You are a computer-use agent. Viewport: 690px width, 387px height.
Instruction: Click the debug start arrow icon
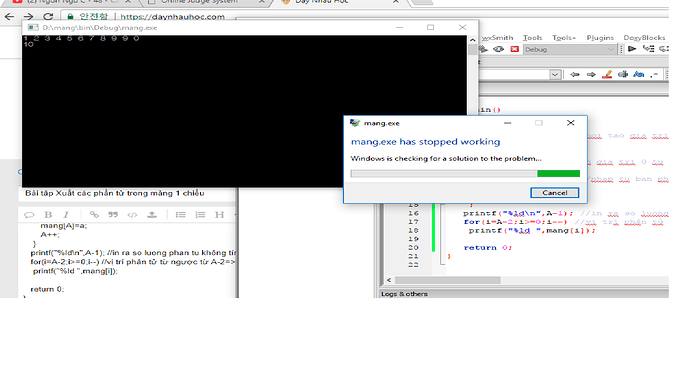[632, 49]
